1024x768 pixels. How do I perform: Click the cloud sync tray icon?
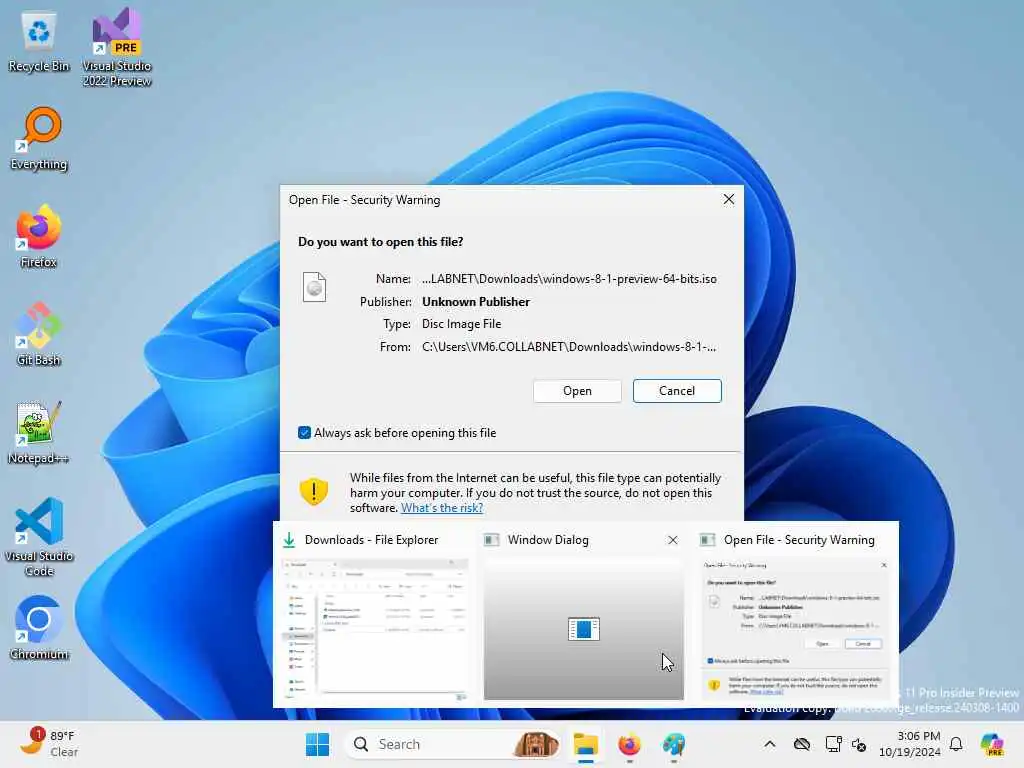pos(802,744)
